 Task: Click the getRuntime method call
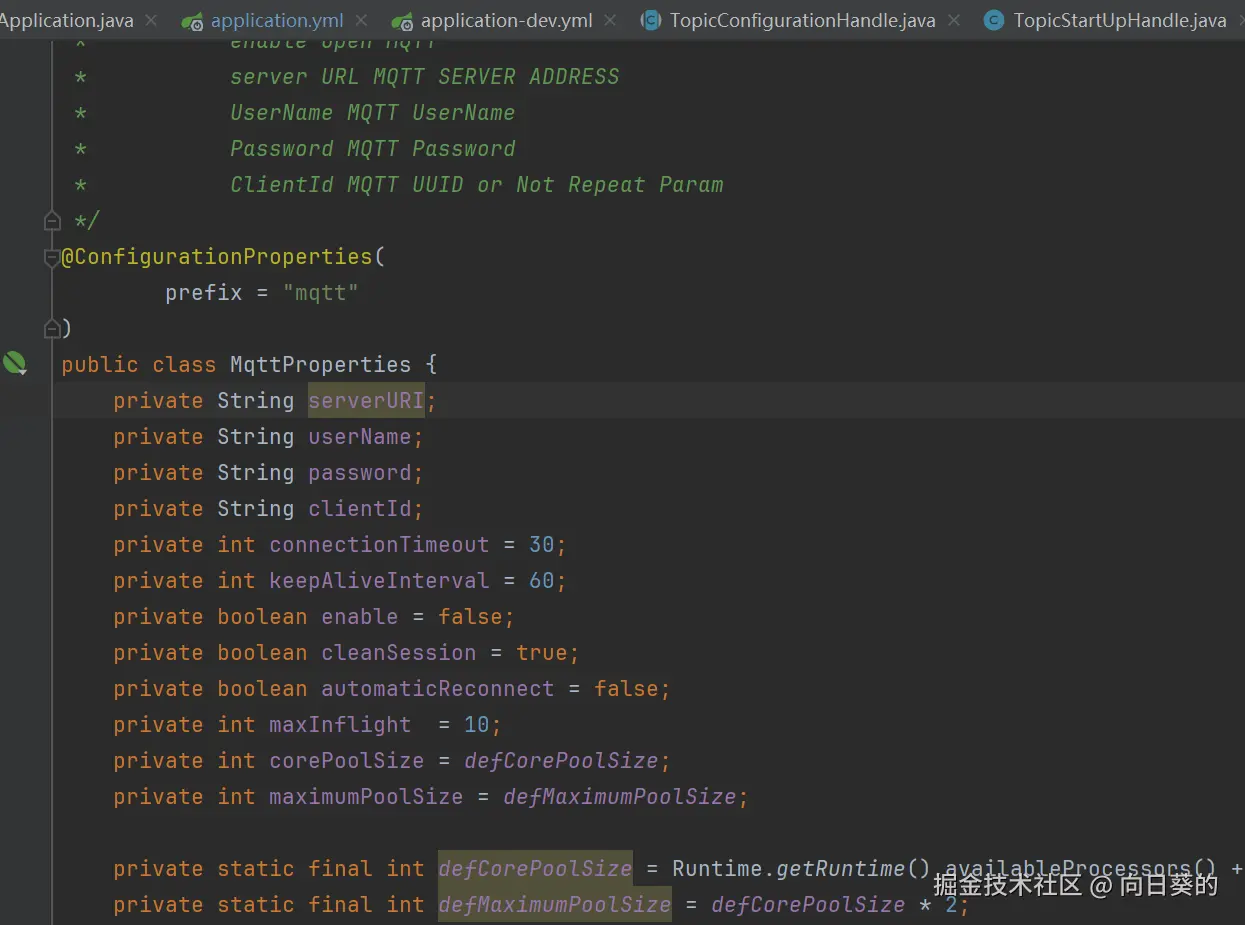pyautogui.click(x=841, y=869)
